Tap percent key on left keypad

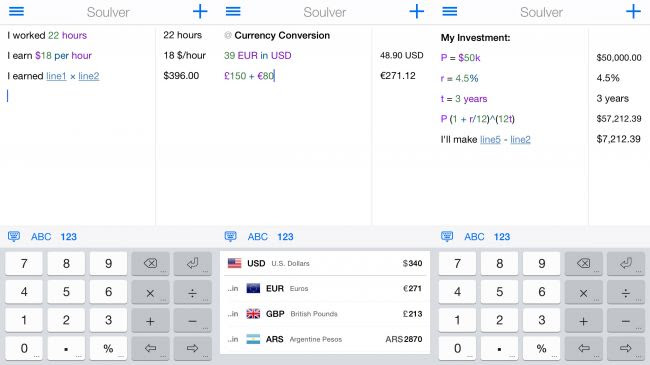coord(108,348)
